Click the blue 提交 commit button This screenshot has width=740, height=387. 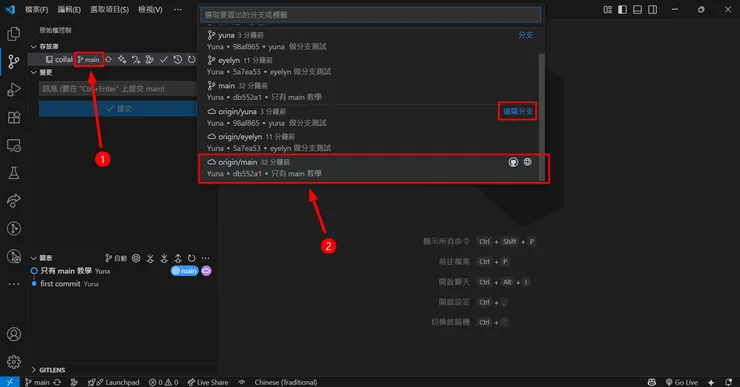pyautogui.click(x=118, y=109)
